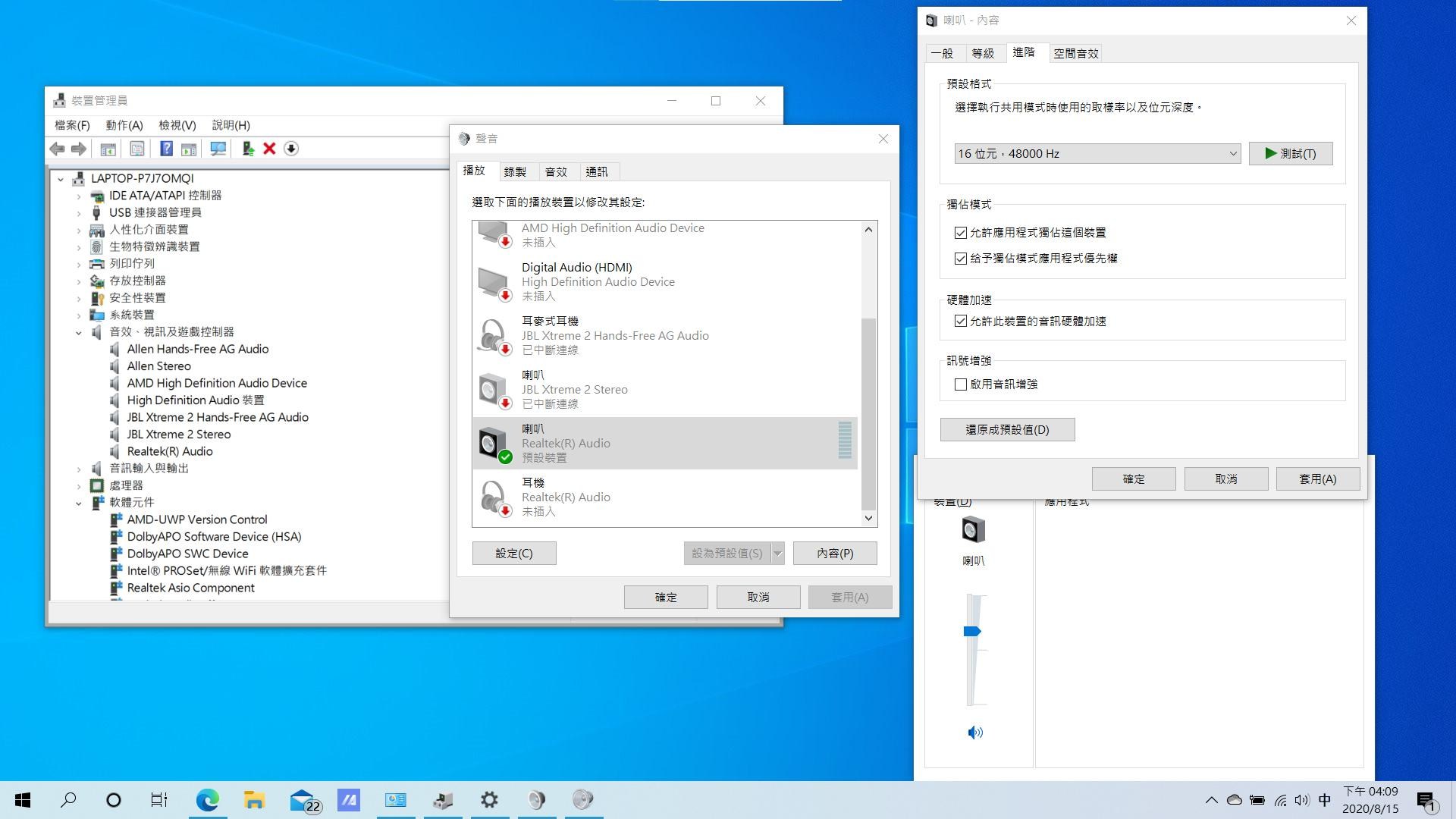Switch to 空間音效 tab
Viewport: 1456px width, 819px height.
(1076, 54)
